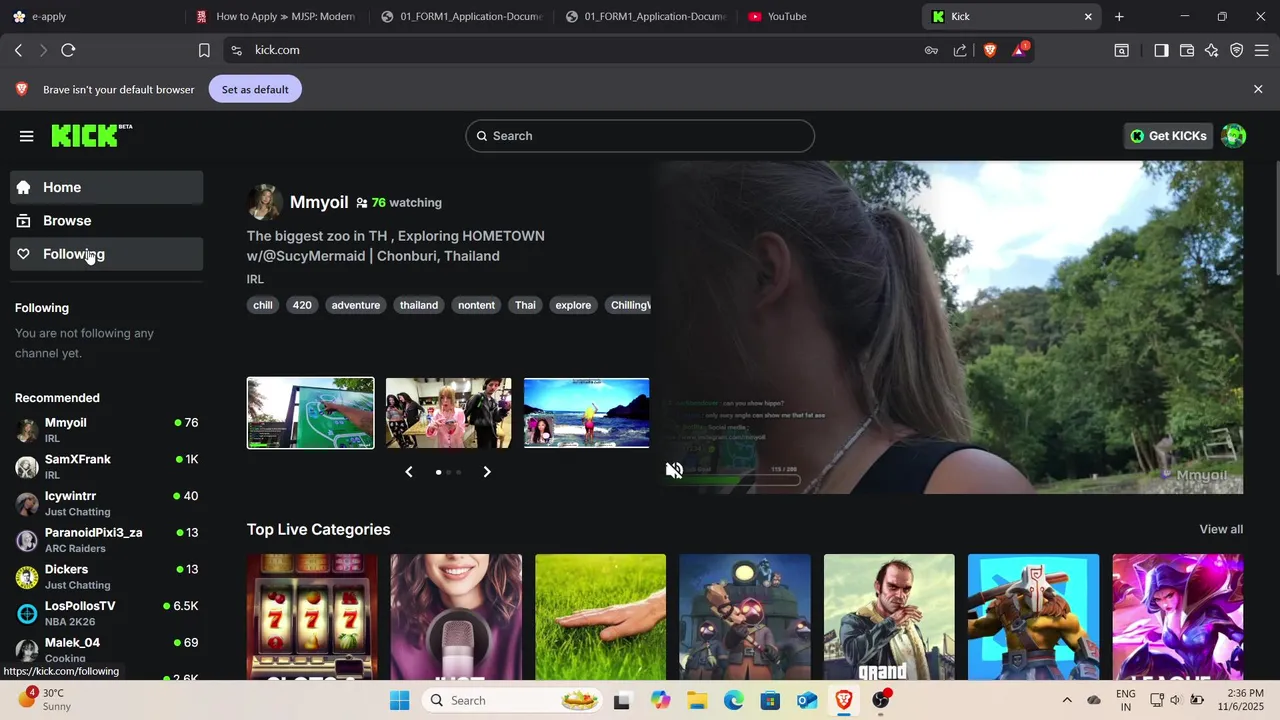Open SamXFrank recommended channel
This screenshot has width=1280, height=720.
[x=107, y=467]
